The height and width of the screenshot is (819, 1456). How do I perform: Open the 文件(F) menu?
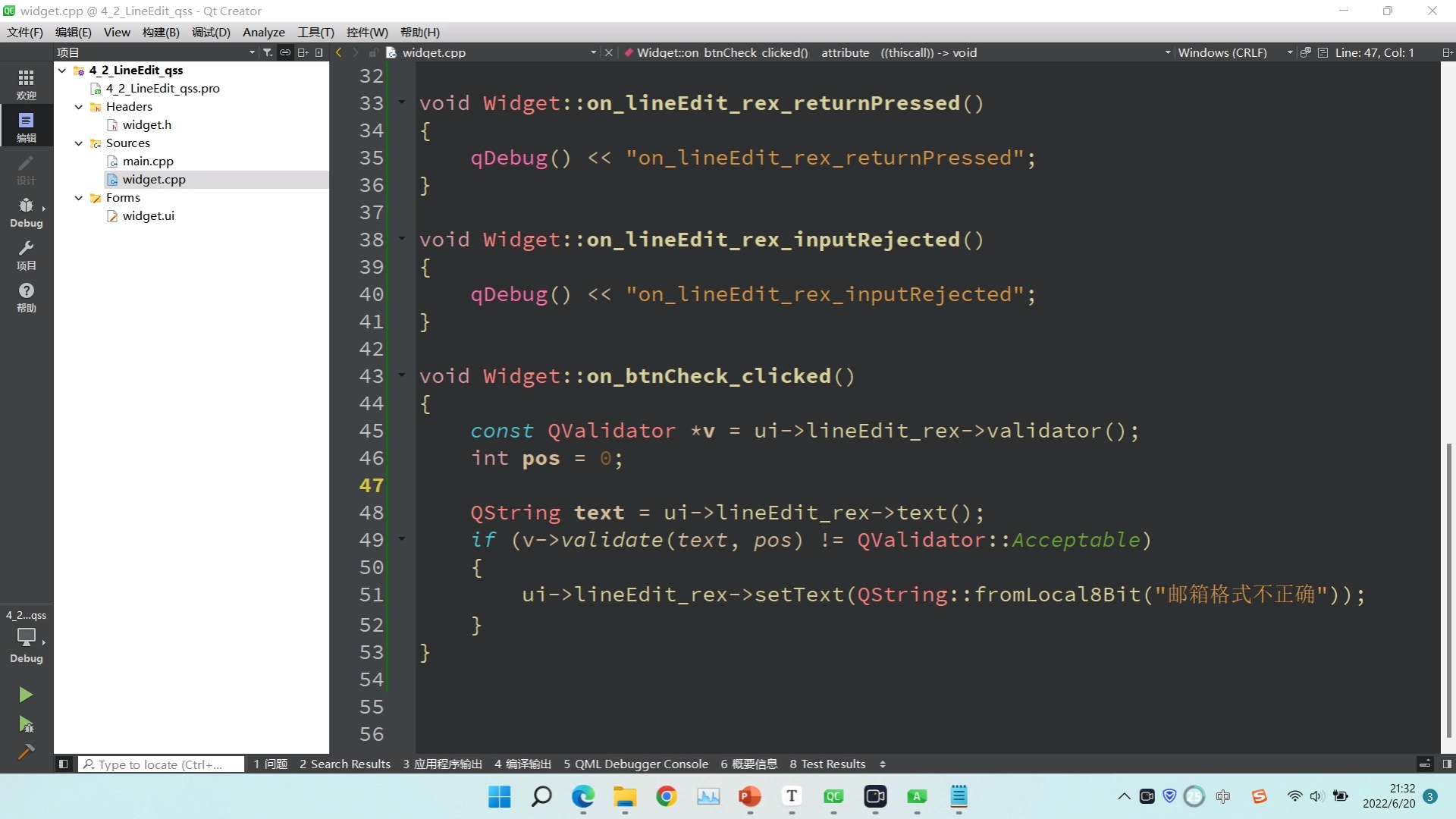25,32
